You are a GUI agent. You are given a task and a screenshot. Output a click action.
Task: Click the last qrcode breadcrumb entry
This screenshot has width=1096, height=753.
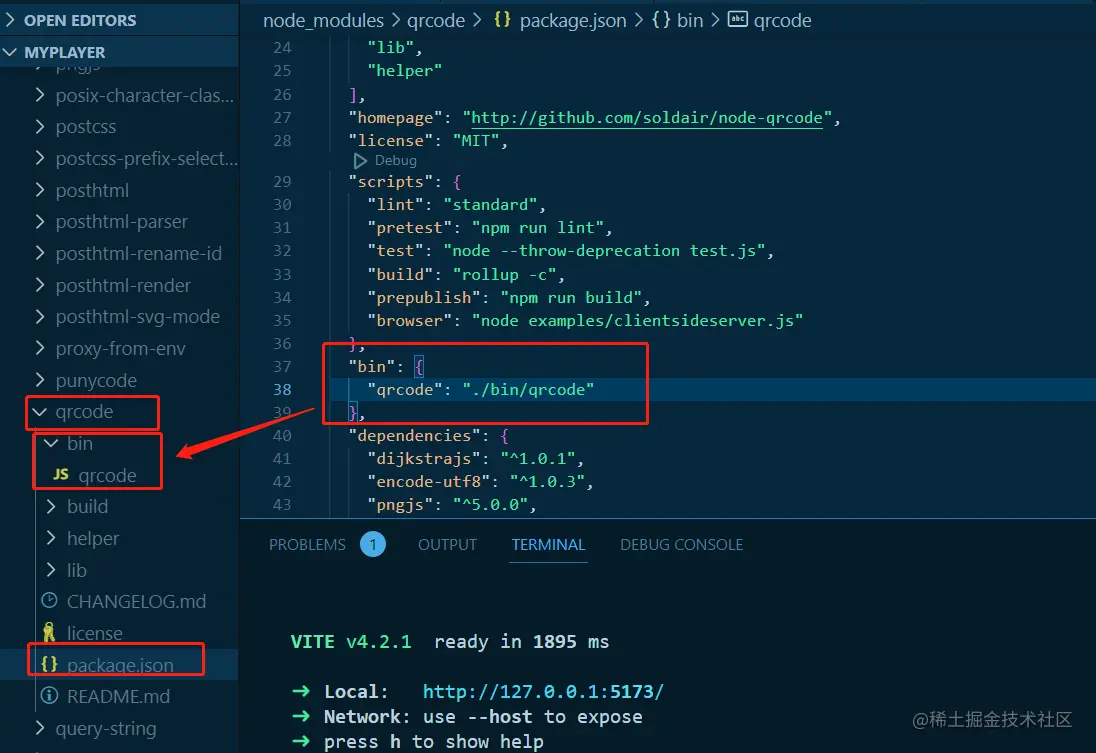pos(782,20)
